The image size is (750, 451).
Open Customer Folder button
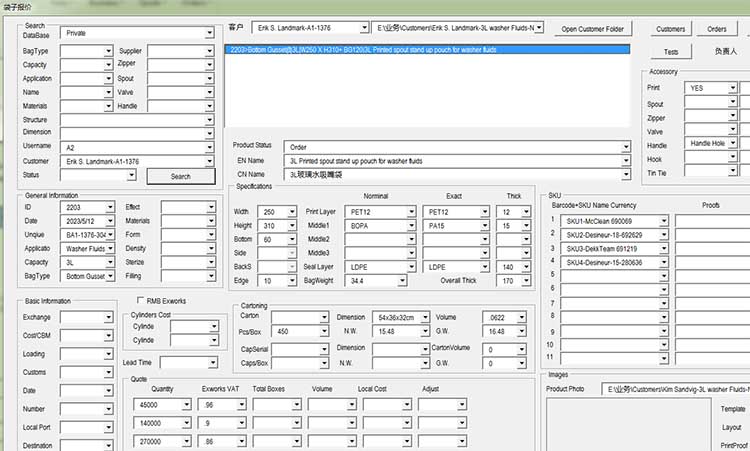click(x=592, y=29)
